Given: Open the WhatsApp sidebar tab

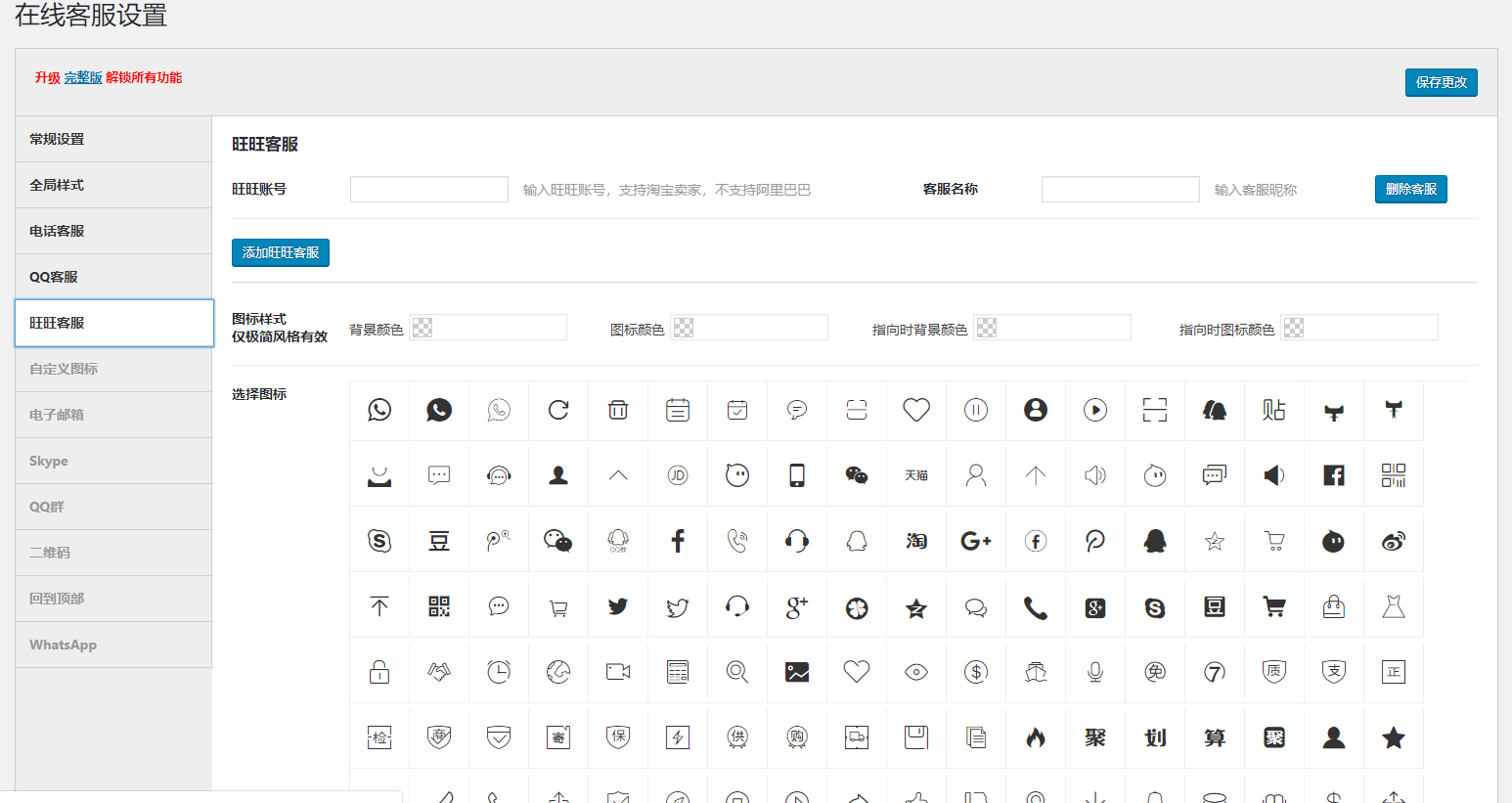Looking at the screenshot, I should click(113, 645).
